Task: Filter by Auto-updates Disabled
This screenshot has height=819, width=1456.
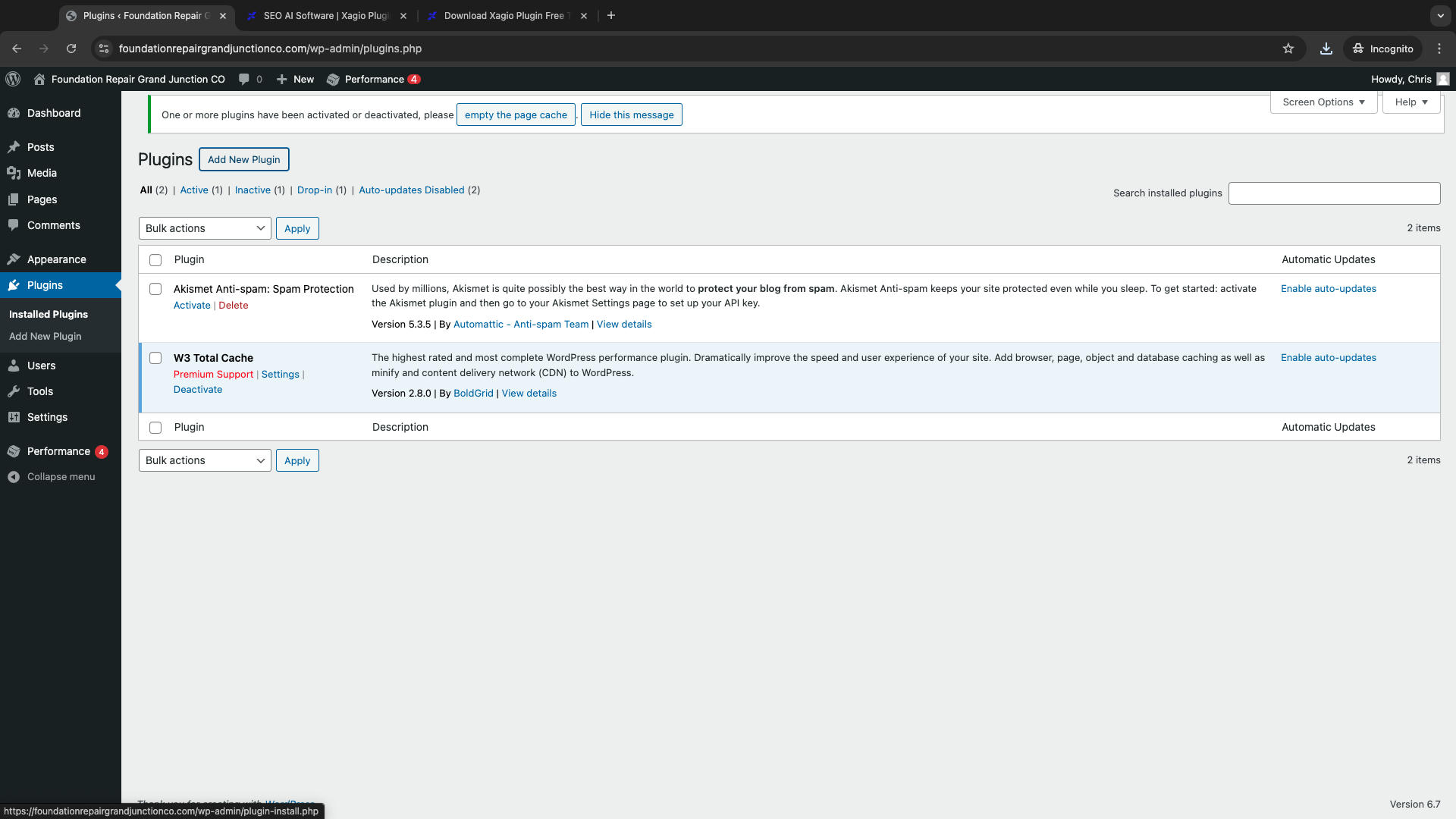Action: (412, 190)
